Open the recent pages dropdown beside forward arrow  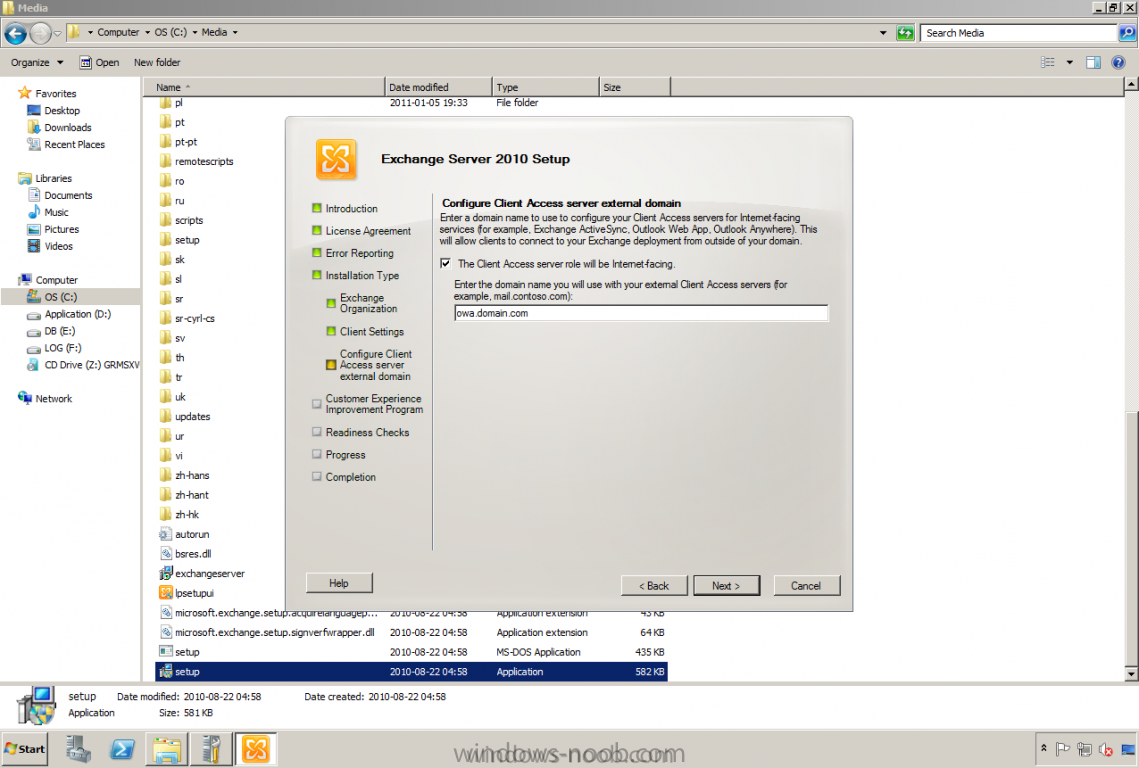(x=57, y=33)
